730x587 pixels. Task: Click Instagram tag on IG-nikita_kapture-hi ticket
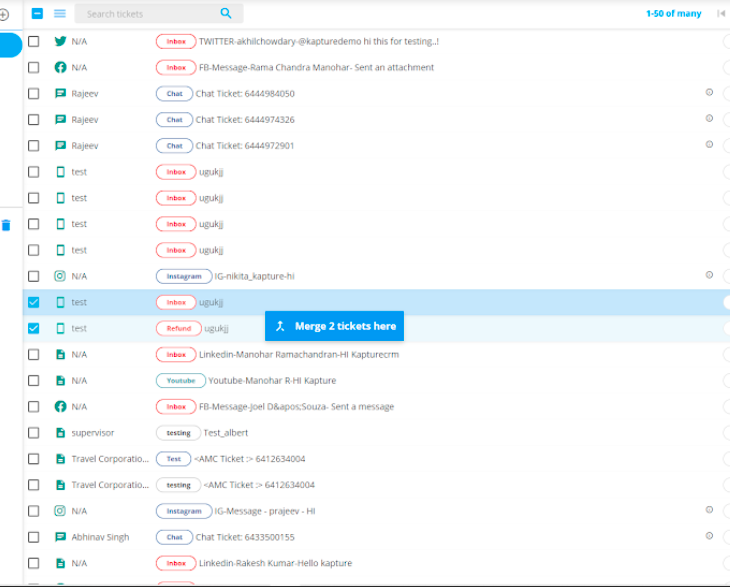pyautogui.click(x=184, y=276)
